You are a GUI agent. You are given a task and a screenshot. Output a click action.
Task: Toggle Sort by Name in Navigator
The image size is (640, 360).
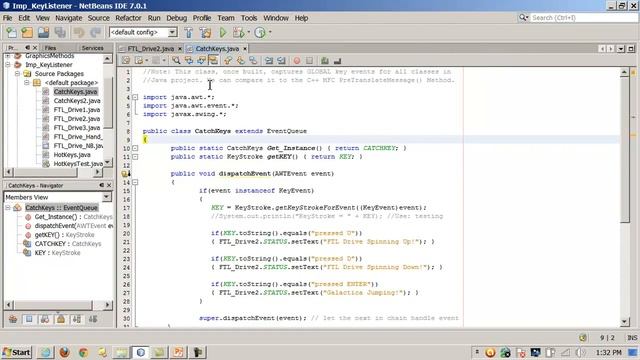pyautogui.click(x=77, y=319)
